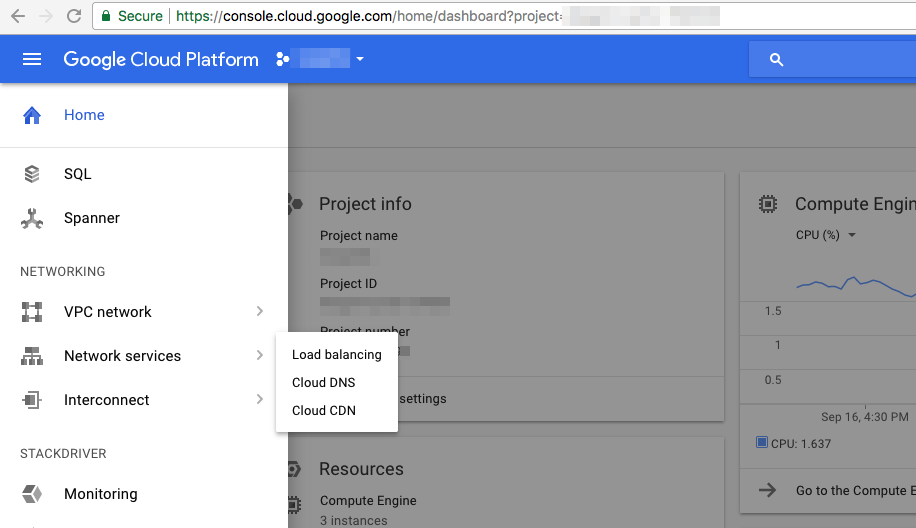Expand the VPC network submenu chevron
This screenshot has height=528, width=916.
pyautogui.click(x=260, y=311)
